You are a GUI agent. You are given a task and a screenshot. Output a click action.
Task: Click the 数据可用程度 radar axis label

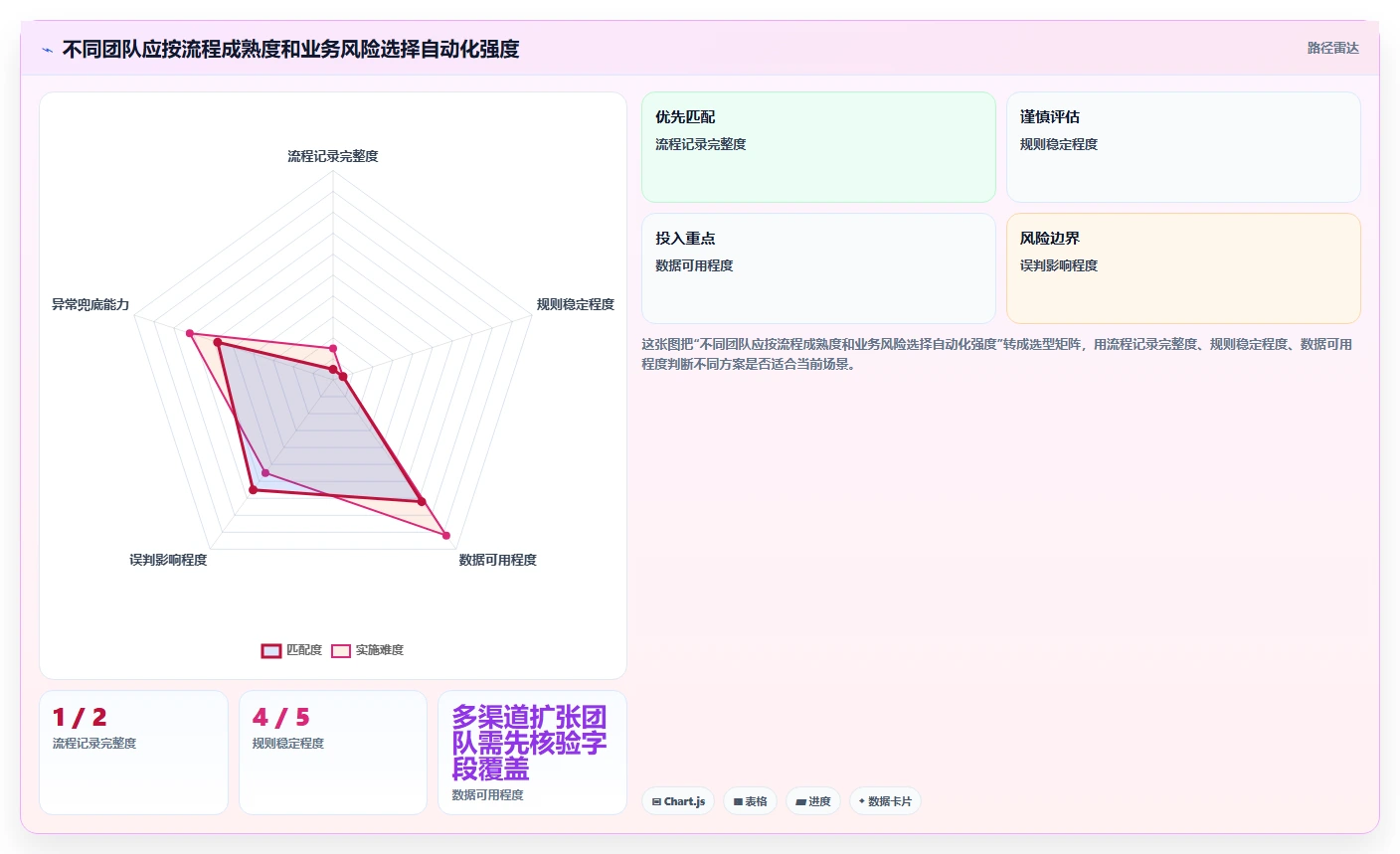(x=497, y=560)
